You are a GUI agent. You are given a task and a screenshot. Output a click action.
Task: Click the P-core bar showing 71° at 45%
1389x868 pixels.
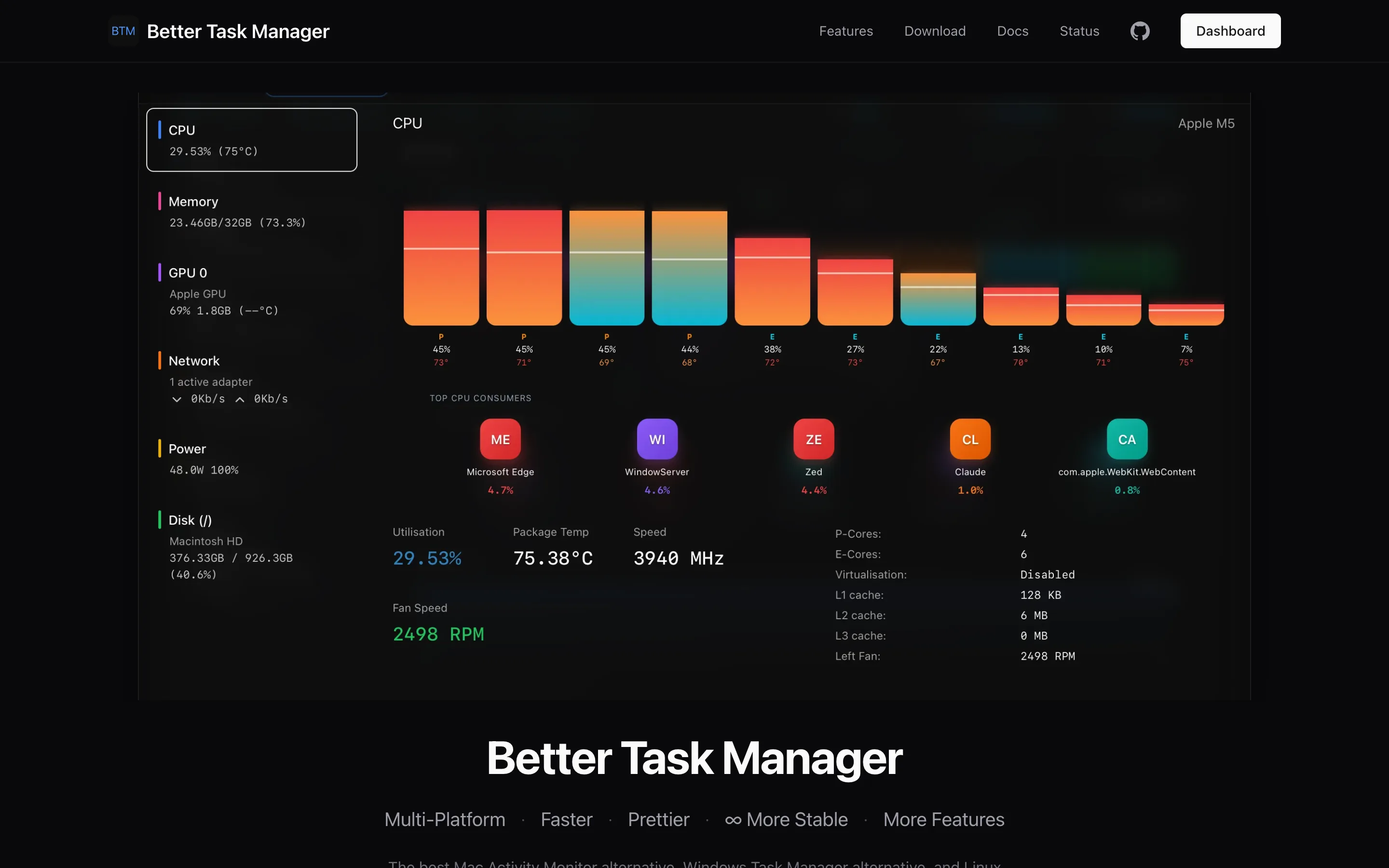coord(524,268)
